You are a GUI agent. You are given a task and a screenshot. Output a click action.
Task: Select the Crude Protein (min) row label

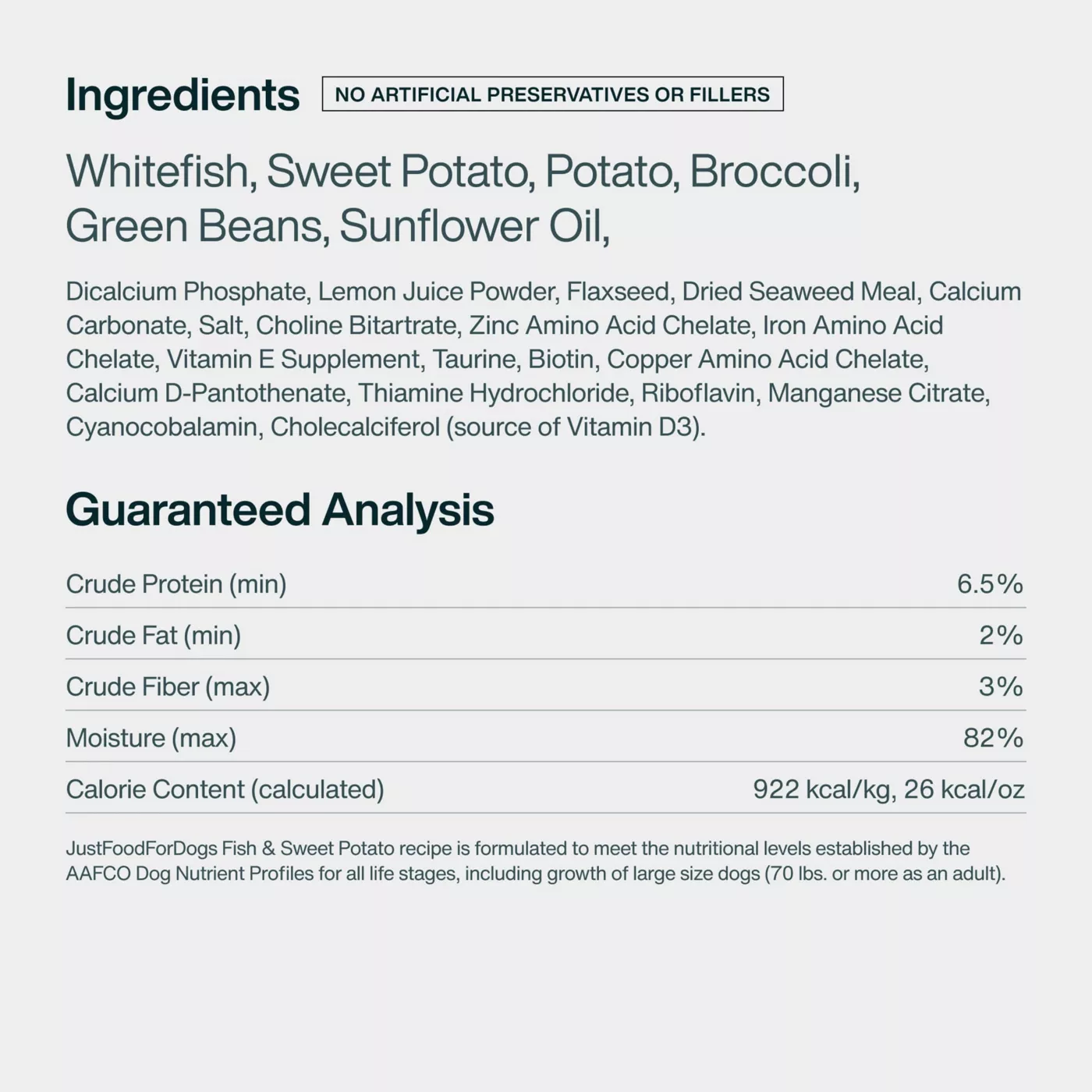click(x=176, y=583)
